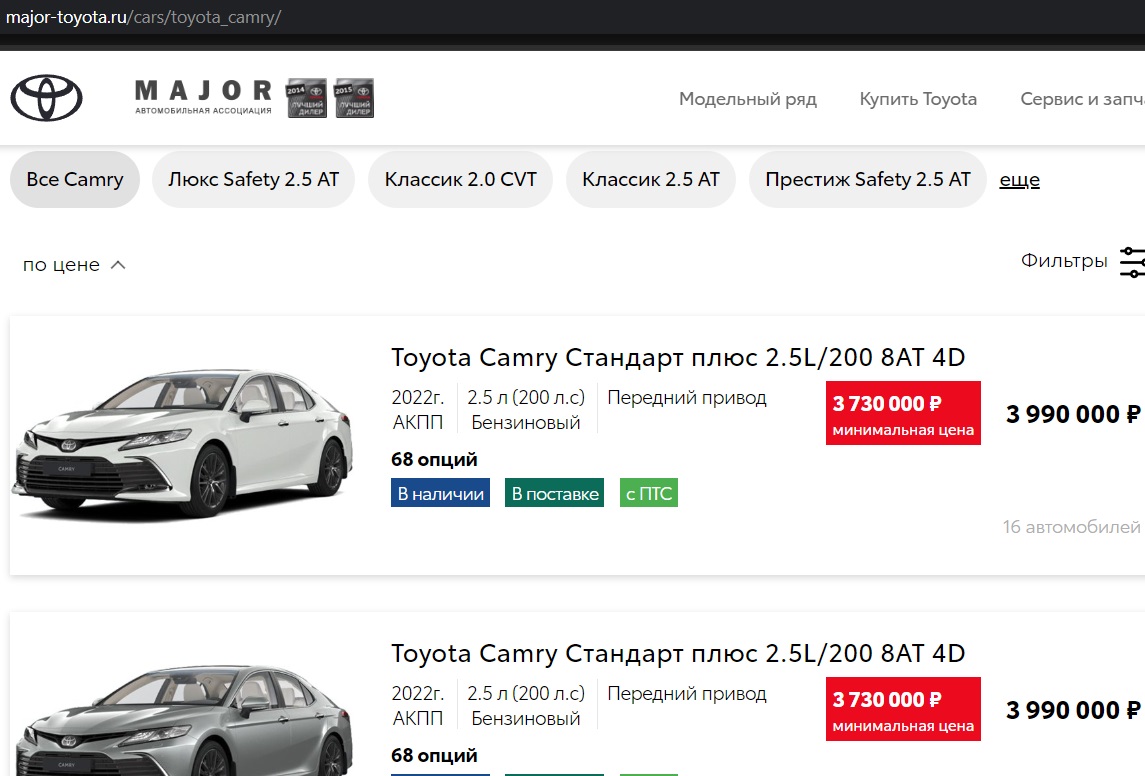Toggle price sort direction chevron
The image size is (1145, 776).
click(118, 265)
